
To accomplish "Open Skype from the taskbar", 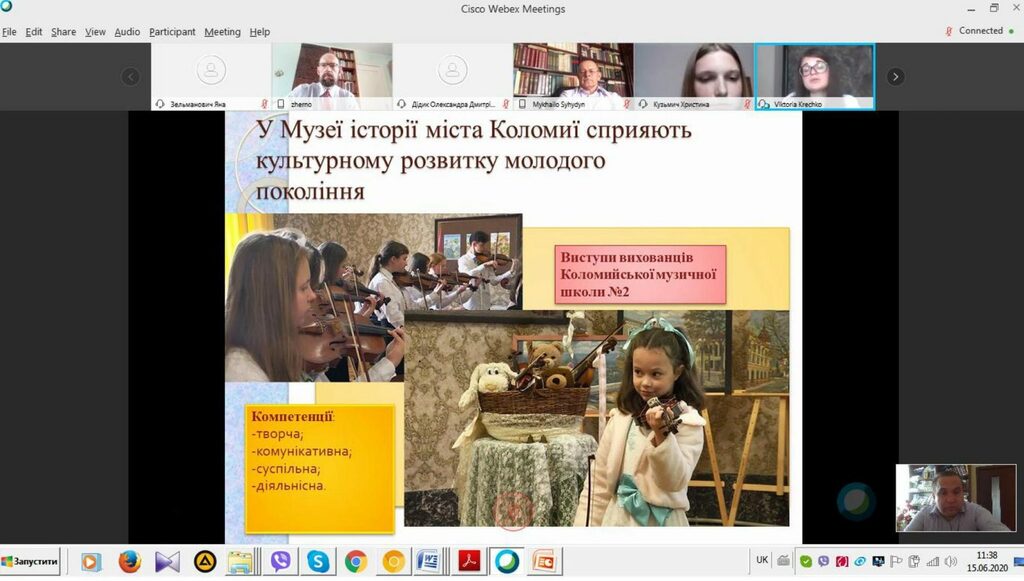I will click(x=318, y=562).
